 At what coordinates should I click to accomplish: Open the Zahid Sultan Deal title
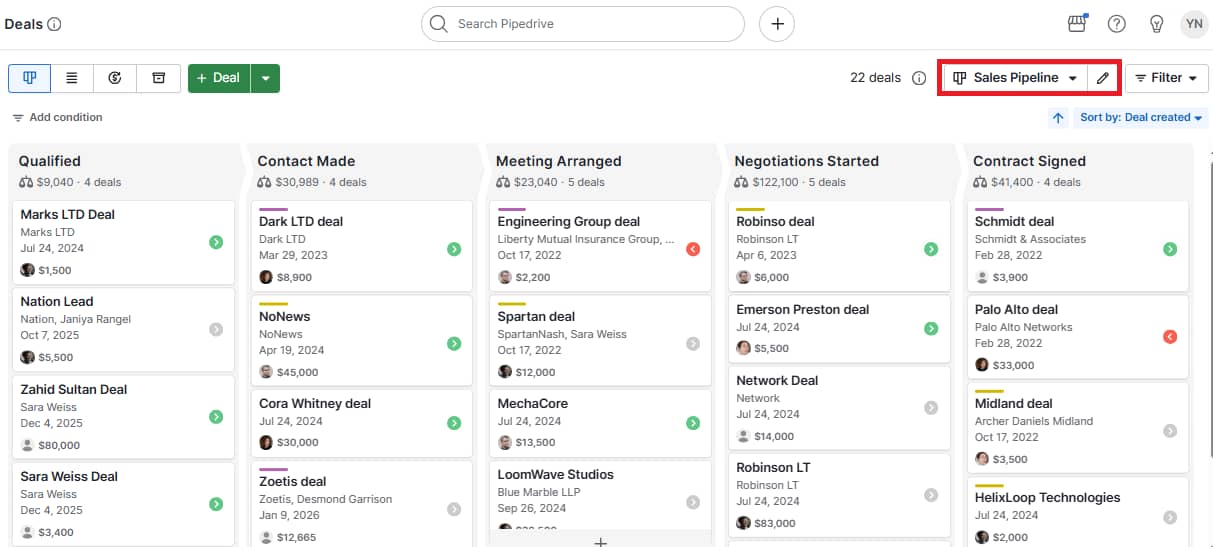74,389
